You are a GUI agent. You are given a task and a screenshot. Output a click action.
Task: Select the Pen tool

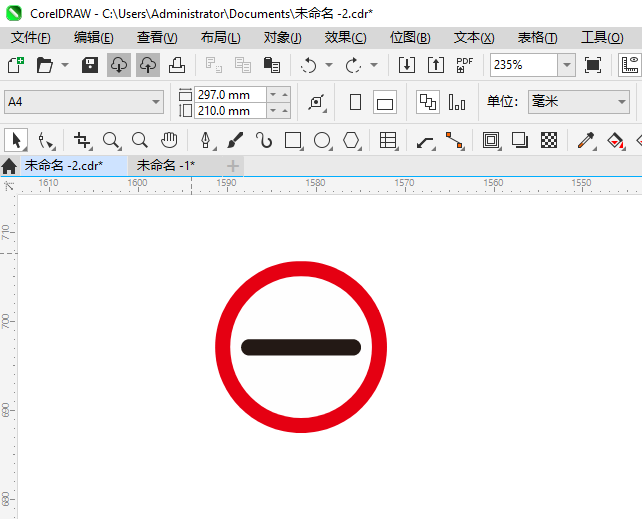[x=206, y=140]
